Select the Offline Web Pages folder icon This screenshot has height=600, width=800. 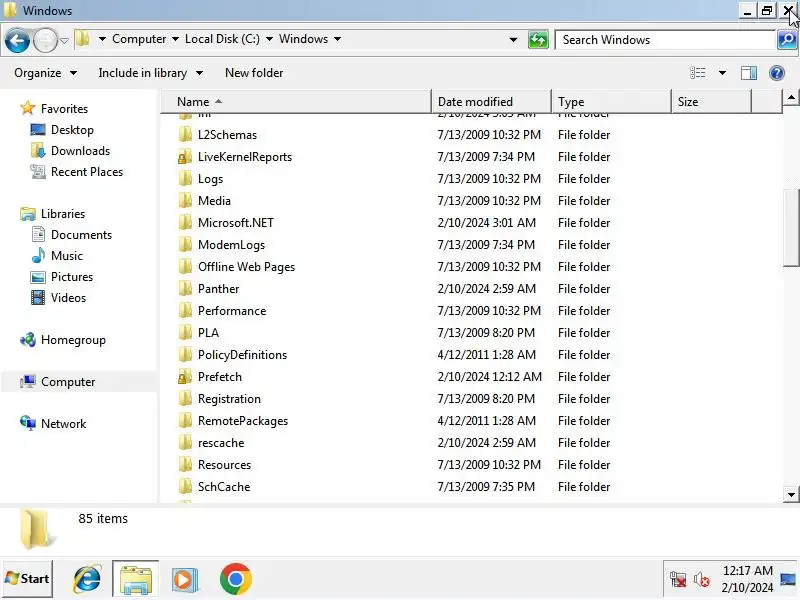pos(185,266)
